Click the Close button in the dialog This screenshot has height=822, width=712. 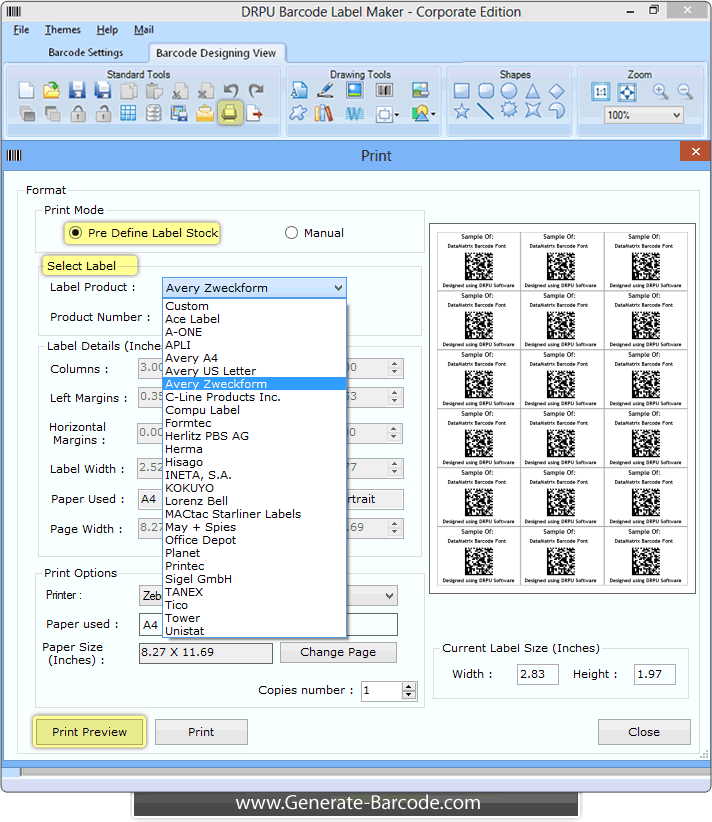644,732
